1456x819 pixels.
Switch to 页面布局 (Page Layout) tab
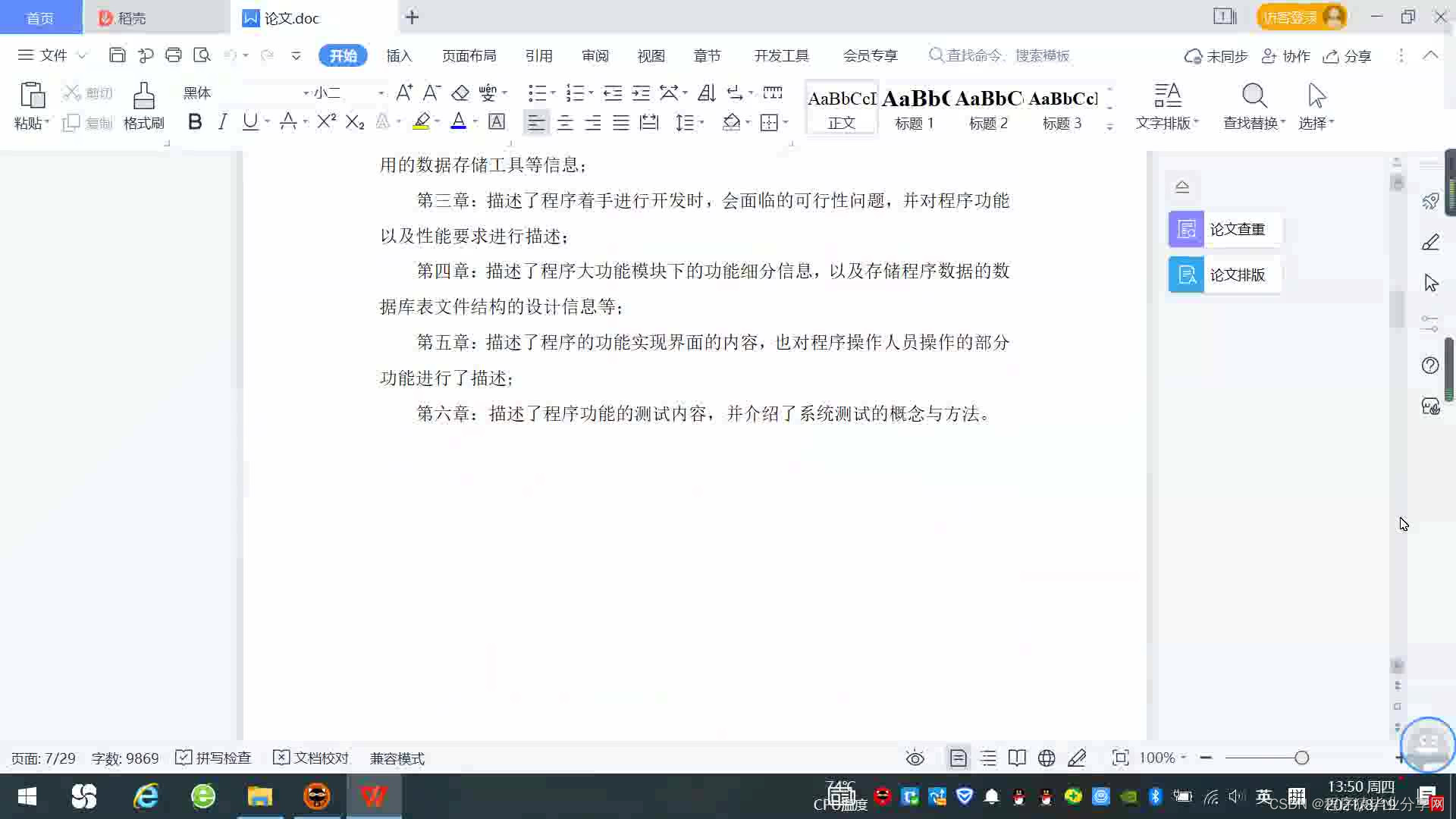(469, 55)
